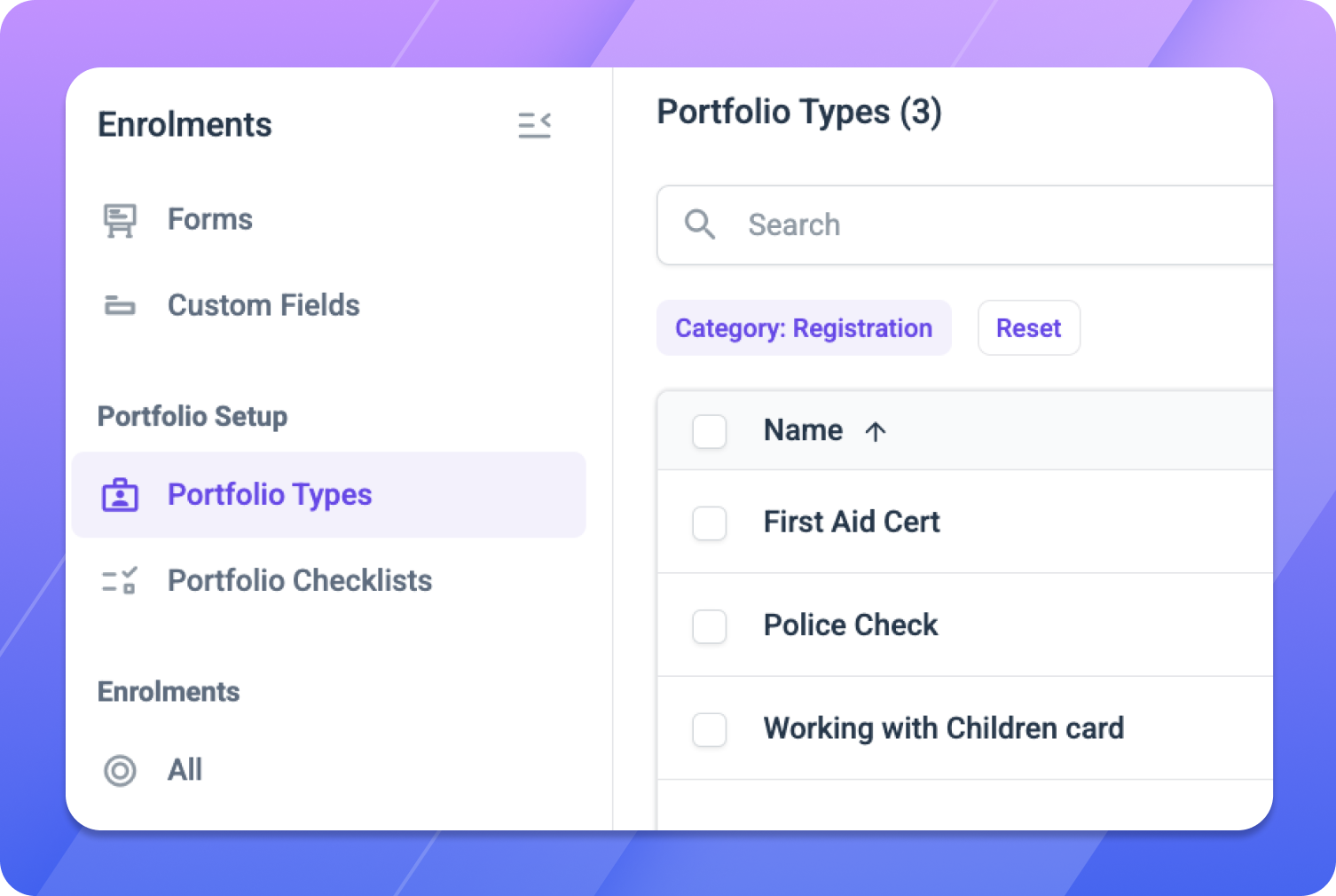Open Custom Fields in sidebar
This screenshot has height=896, width=1336.
(x=263, y=305)
